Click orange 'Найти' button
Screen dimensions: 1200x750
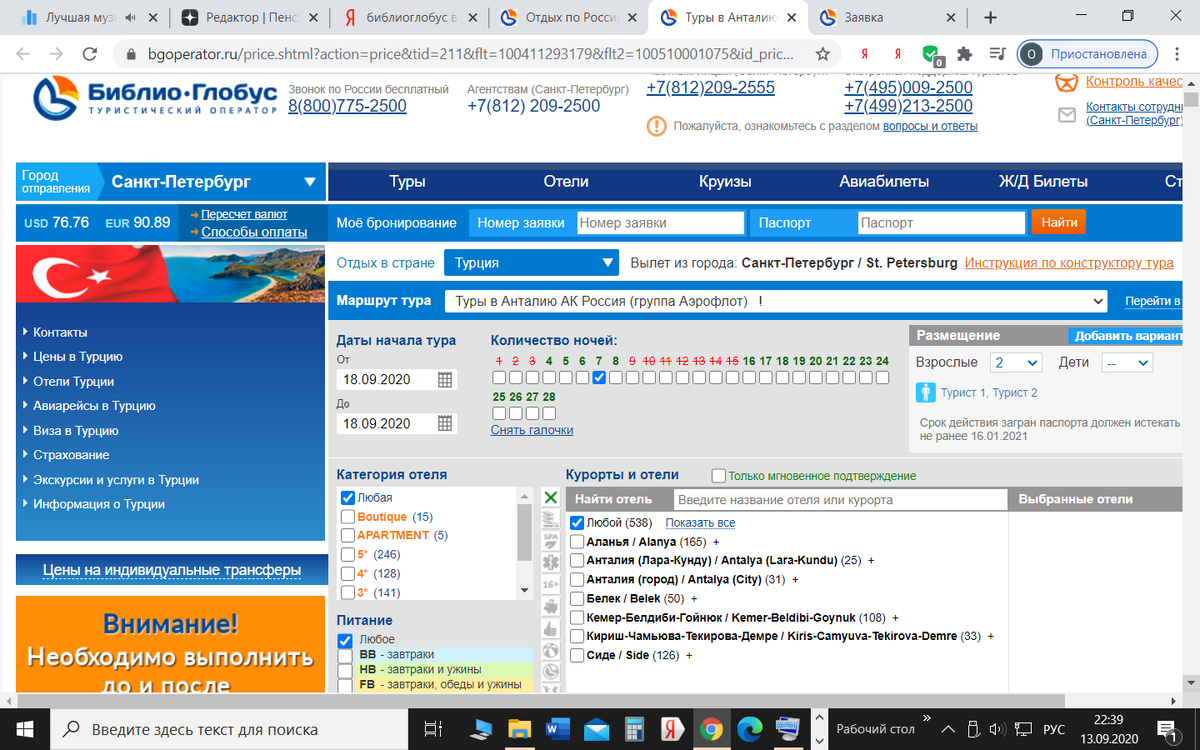coord(1059,223)
